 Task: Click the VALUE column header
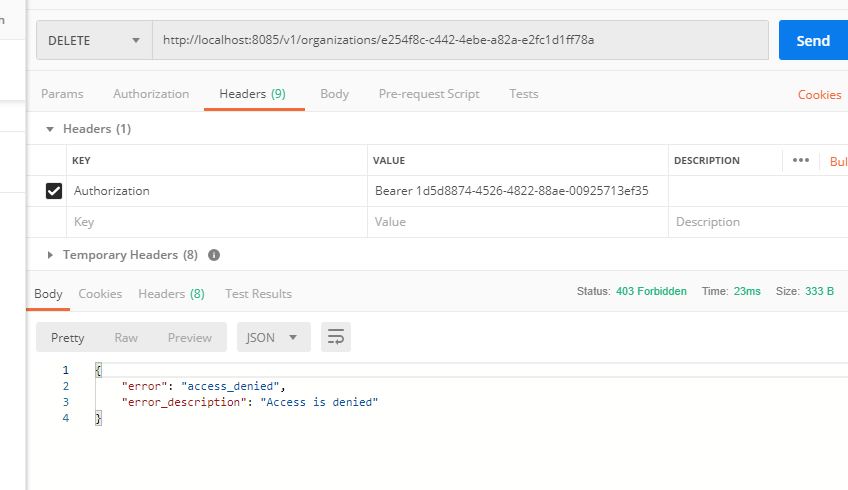click(x=389, y=161)
